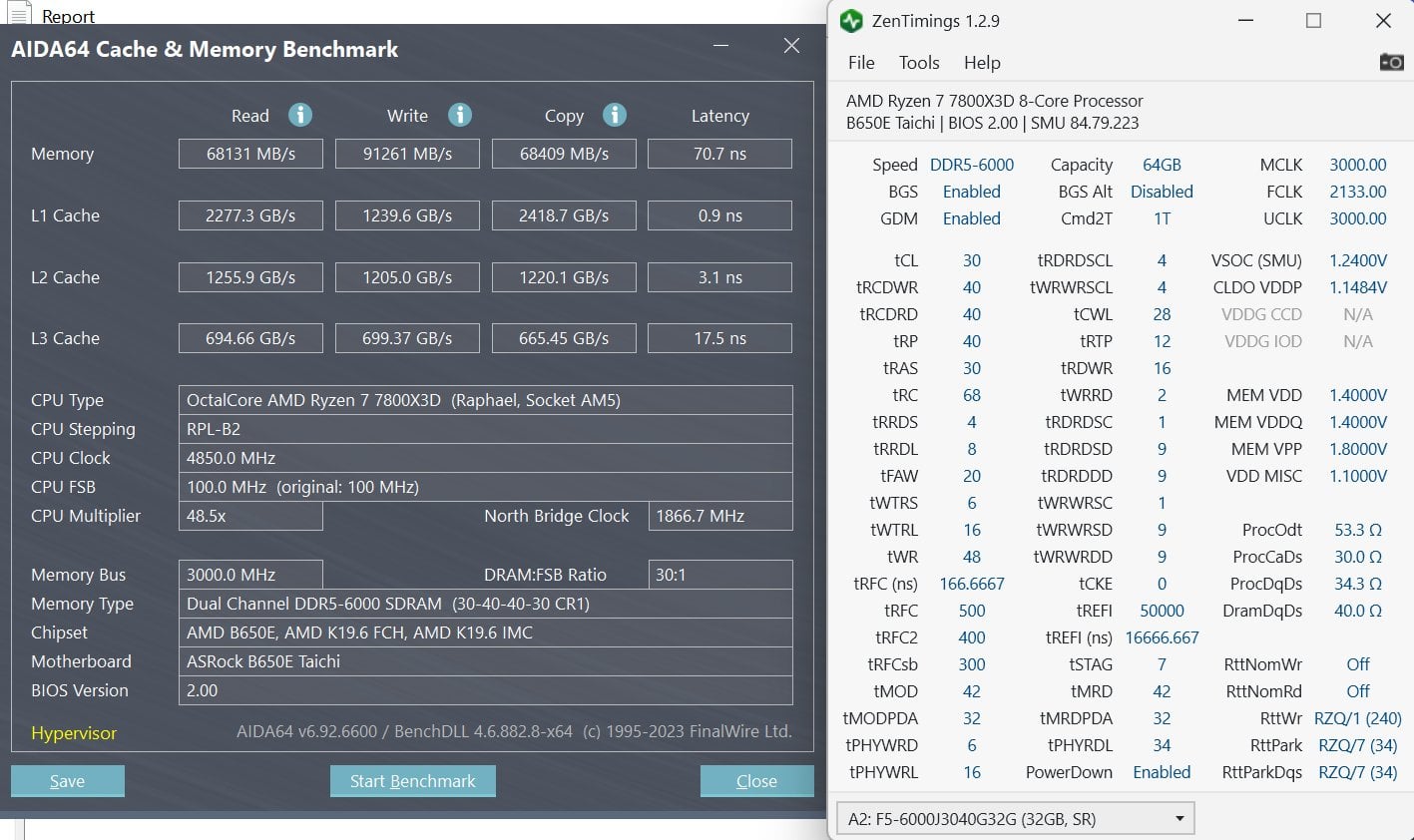This screenshot has height=840, width=1414.
Task: Click the Memory Bus field 3000.0 MHz
Action: tap(250, 575)
